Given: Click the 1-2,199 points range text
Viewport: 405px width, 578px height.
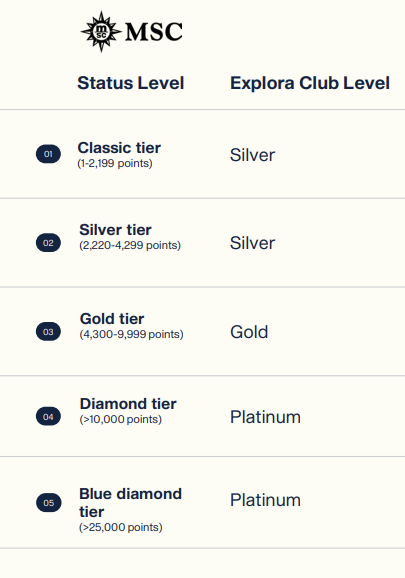Looking at the screenshot, I should (x=115, y=163).
